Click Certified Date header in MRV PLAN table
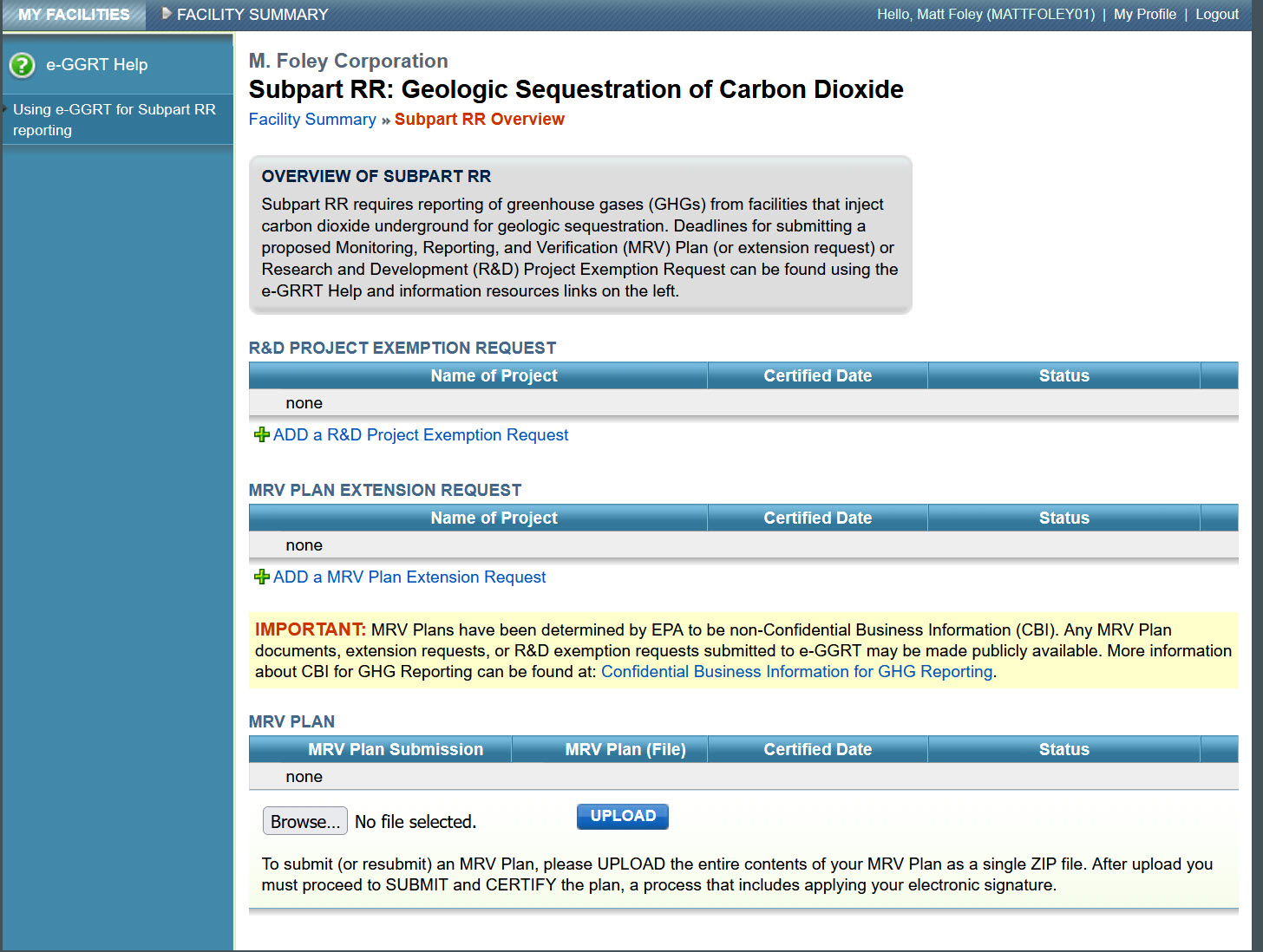Screen dimensions: 1263x952 pyautogui.click(x=818, y=749)
